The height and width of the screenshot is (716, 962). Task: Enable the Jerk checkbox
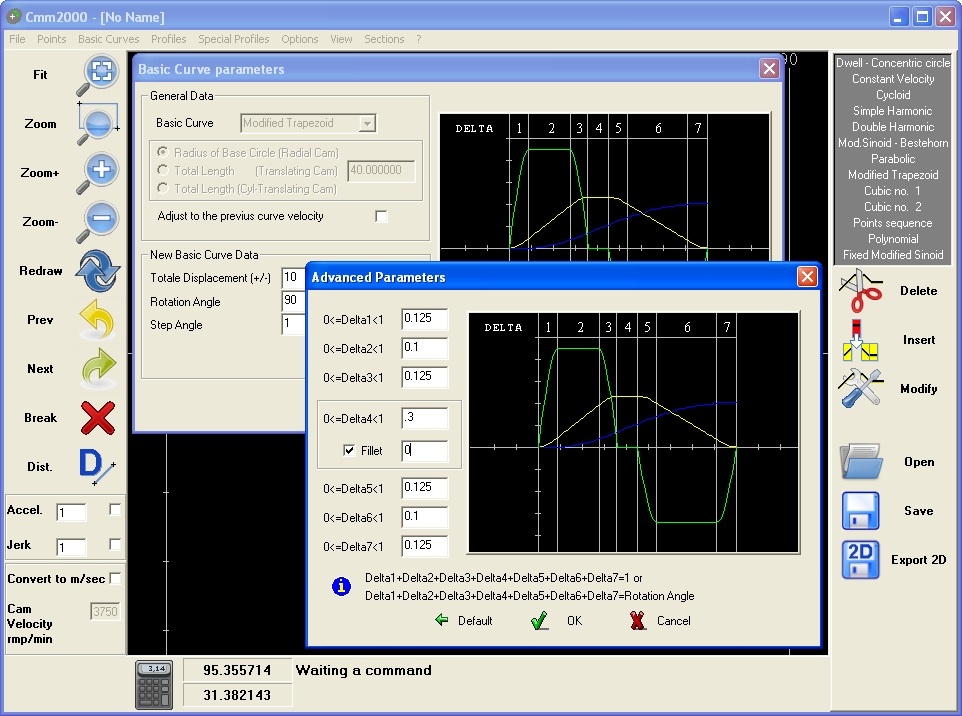point(114,544)
